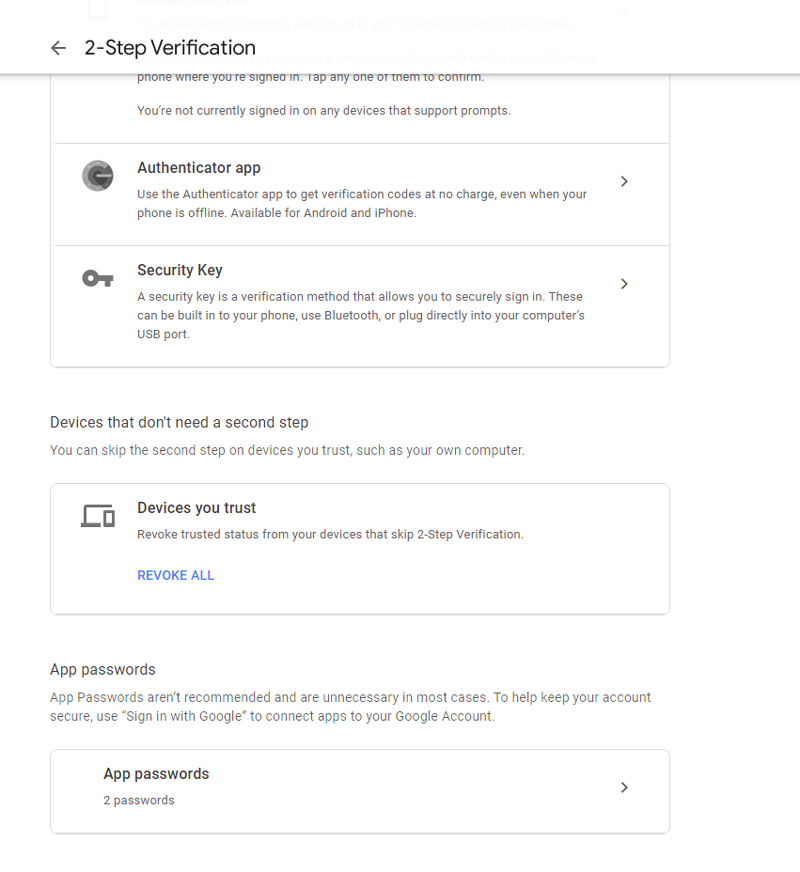
Task: Click REVOKE ALL trusted devices link
Action: (x=176, y=575)
